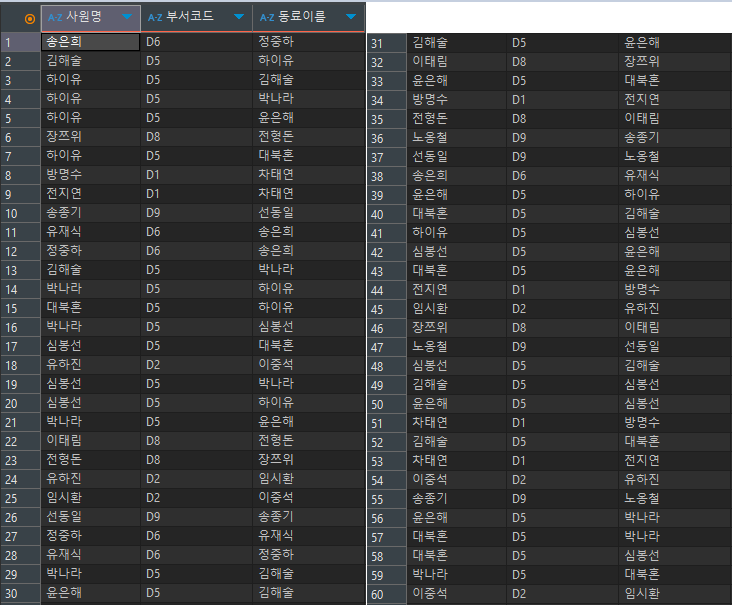Screen dimensions: 732x606
Task: Click the 정중하 cell in row 12
Action: 91,251
